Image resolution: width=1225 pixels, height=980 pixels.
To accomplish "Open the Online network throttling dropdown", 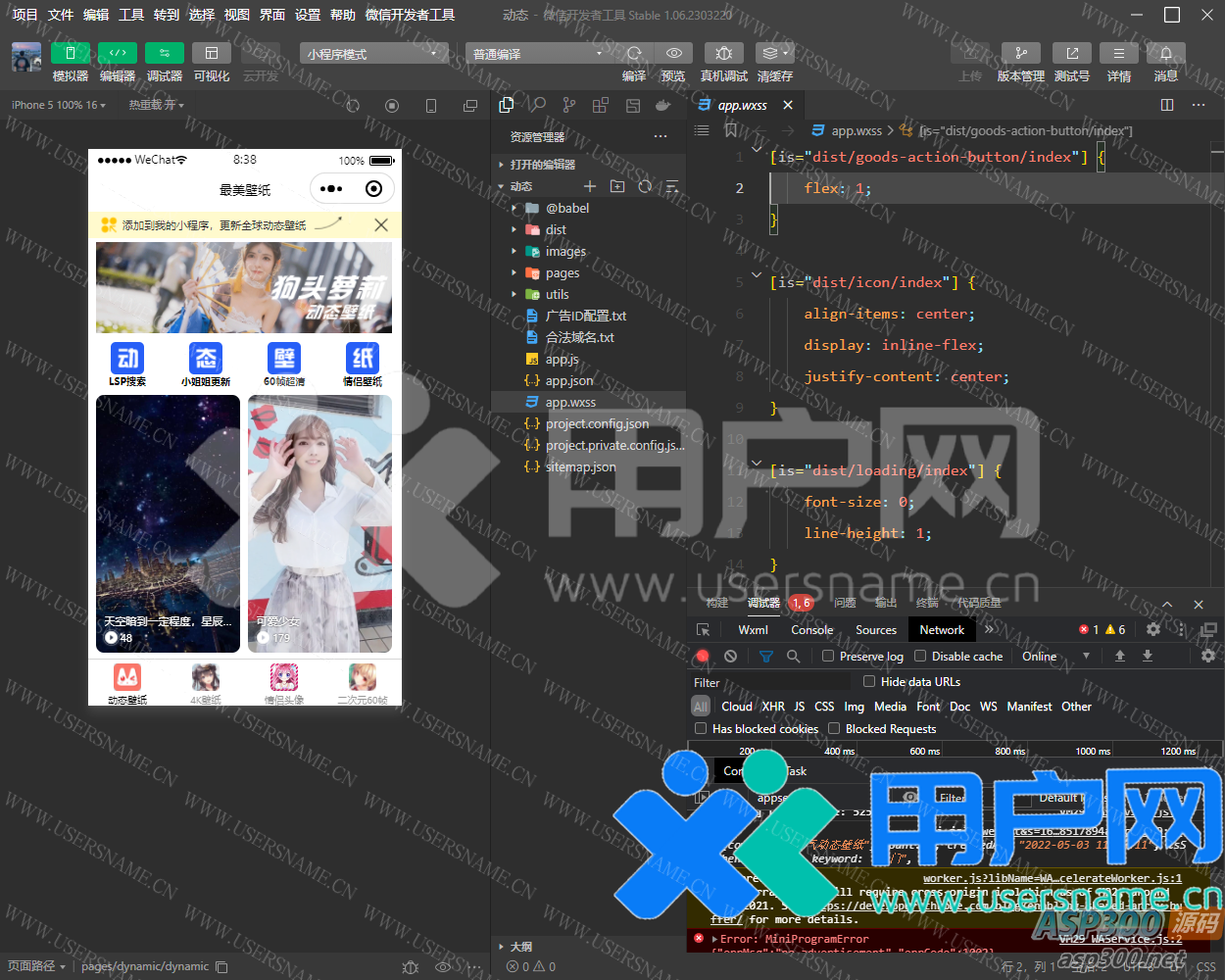I will tap(1055, 657).
